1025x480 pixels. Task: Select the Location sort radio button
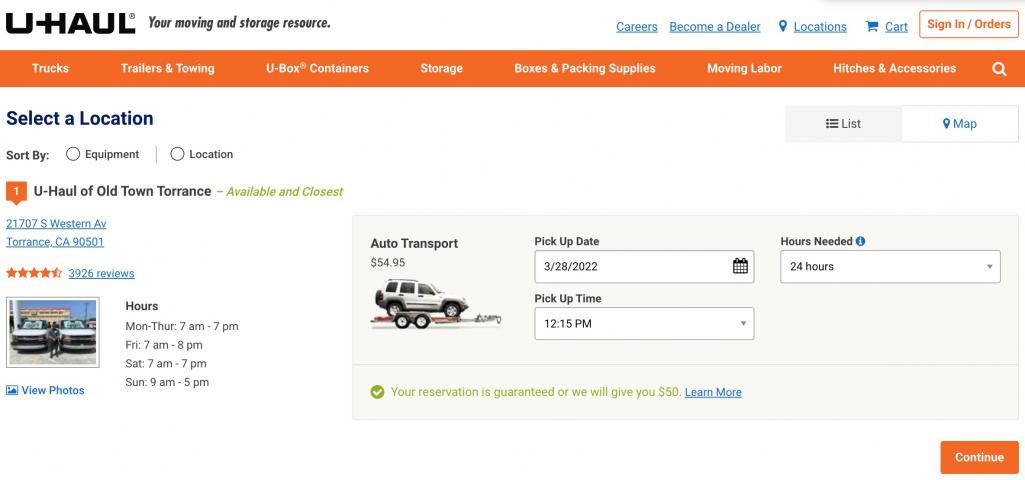pos(177,154)
